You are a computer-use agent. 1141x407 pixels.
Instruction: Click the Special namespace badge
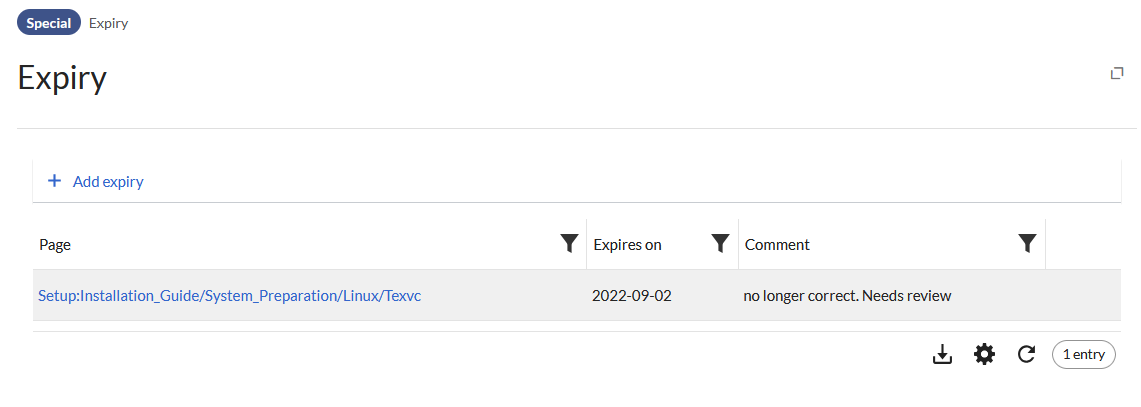click(x=49, y=23)
